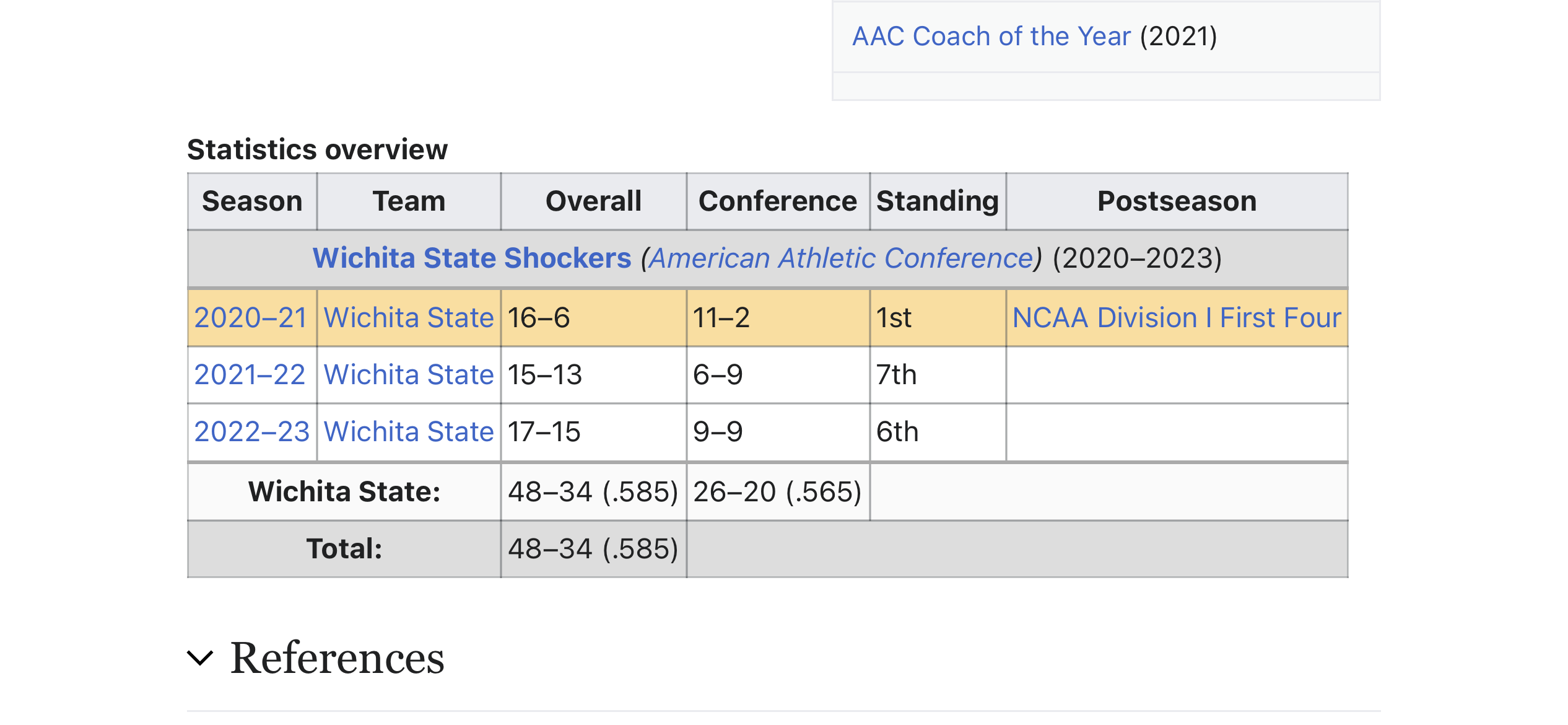Screen dimensions: 1568x725
Task: Click Wichita State in the 2022–23 row
Action: click(x=409, y=432)
